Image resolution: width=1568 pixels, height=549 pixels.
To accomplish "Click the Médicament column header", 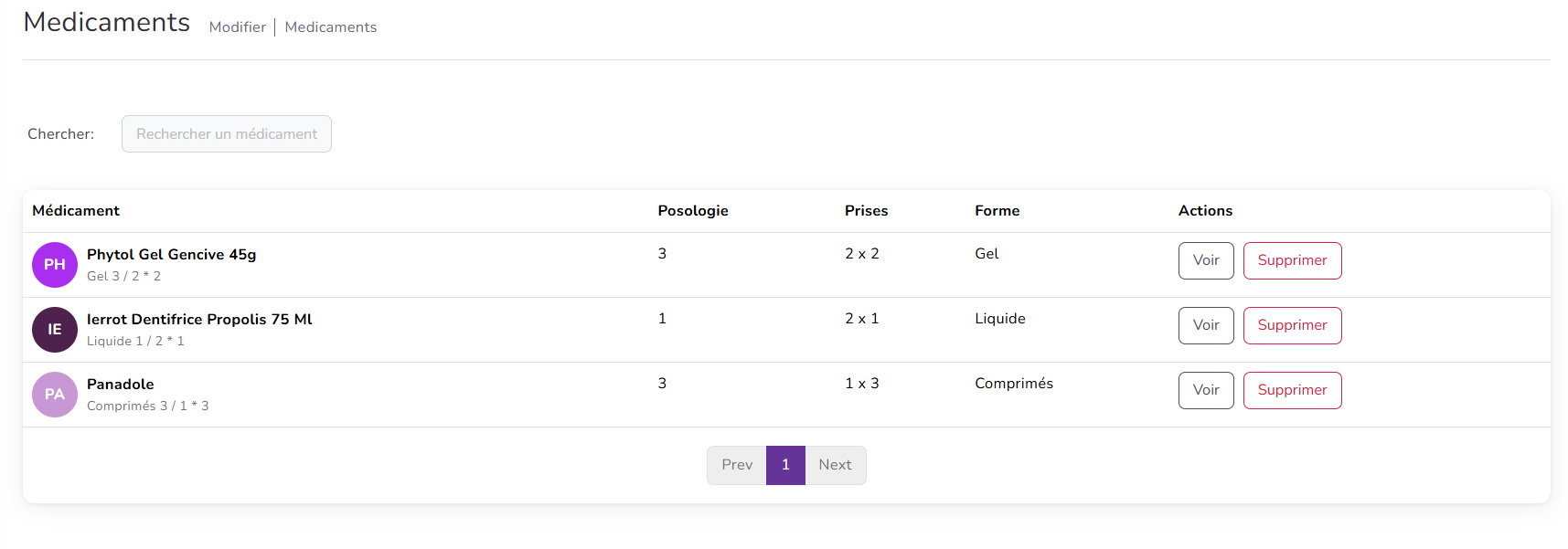I will click(x=76, y=211).
